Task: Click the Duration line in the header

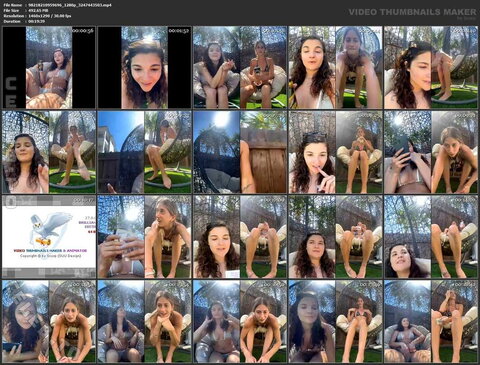Action: click(24, 21)
